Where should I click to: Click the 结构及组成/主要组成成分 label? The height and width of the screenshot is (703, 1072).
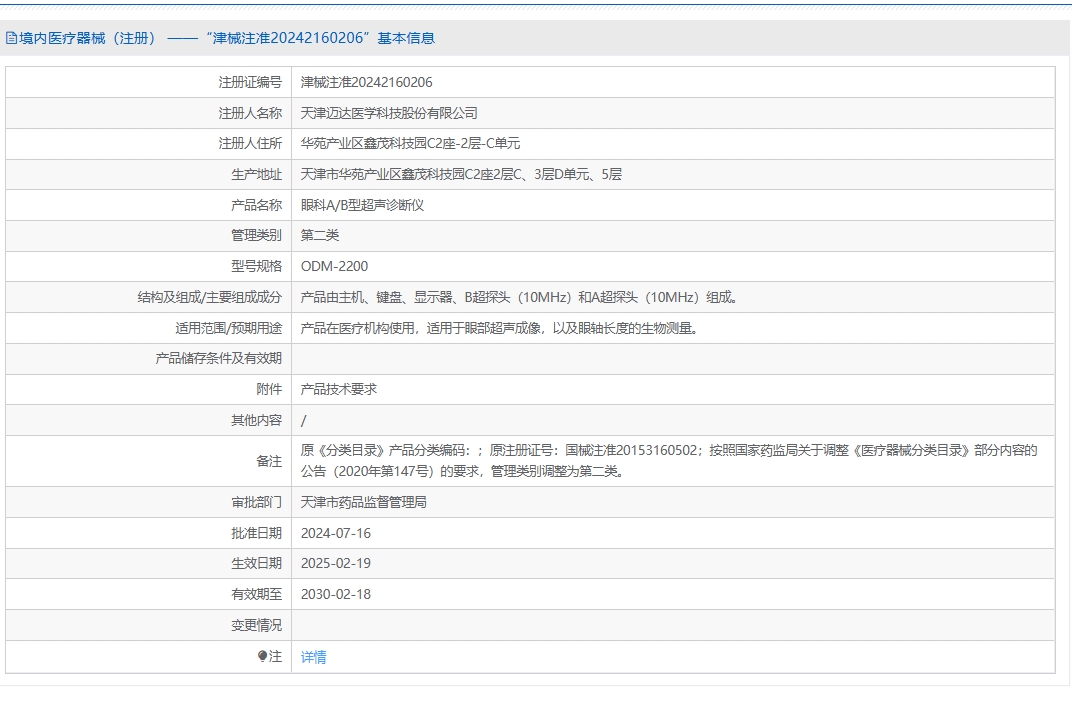(209, 297)
